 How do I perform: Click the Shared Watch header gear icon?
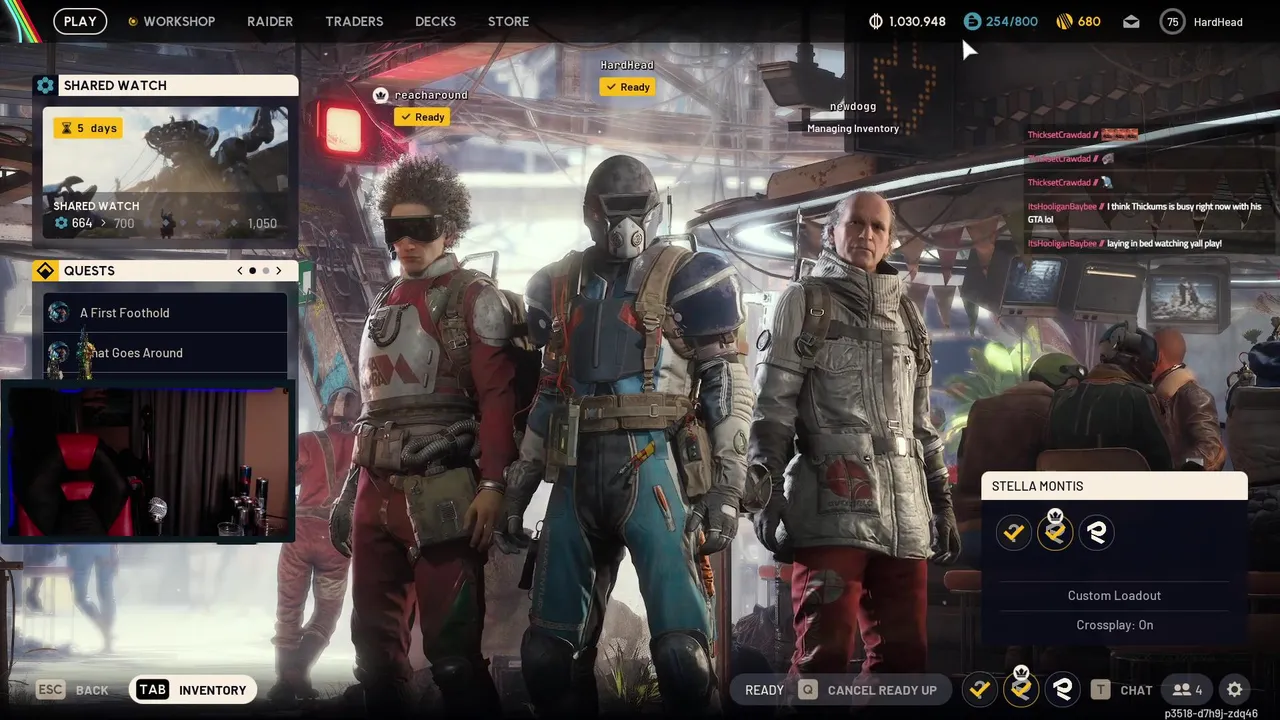[45, 86]
